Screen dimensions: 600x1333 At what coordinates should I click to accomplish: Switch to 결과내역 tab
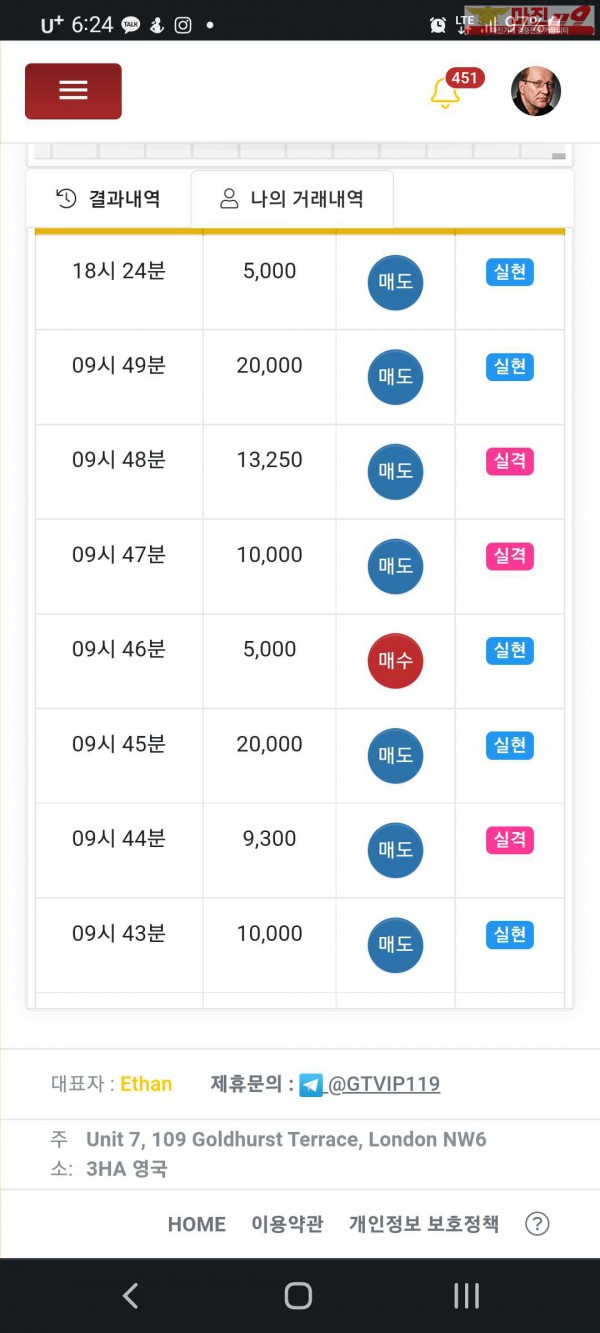[109, 199]
